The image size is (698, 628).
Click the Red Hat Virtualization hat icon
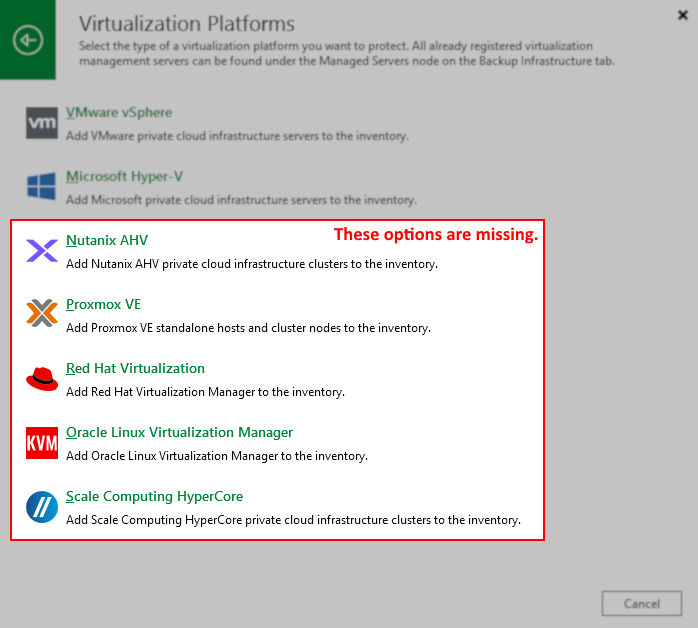click(x=42, y=379)
